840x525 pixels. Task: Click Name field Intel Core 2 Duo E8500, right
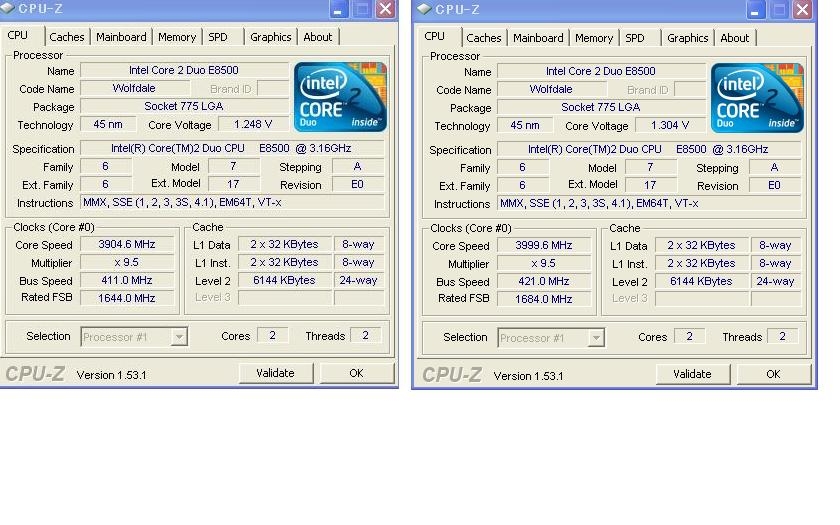point(601,71)
